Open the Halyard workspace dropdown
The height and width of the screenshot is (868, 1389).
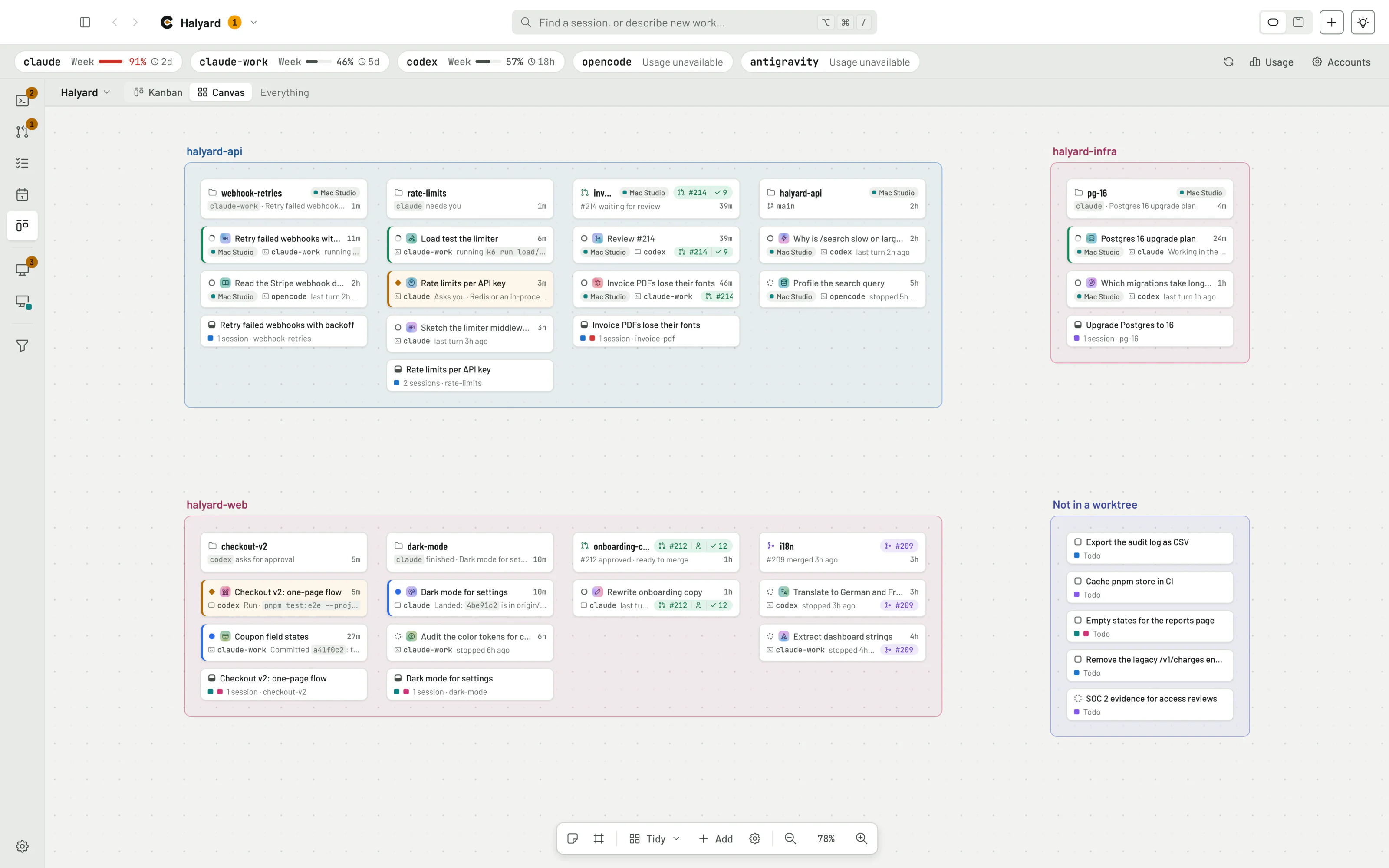tap(85, 92)
